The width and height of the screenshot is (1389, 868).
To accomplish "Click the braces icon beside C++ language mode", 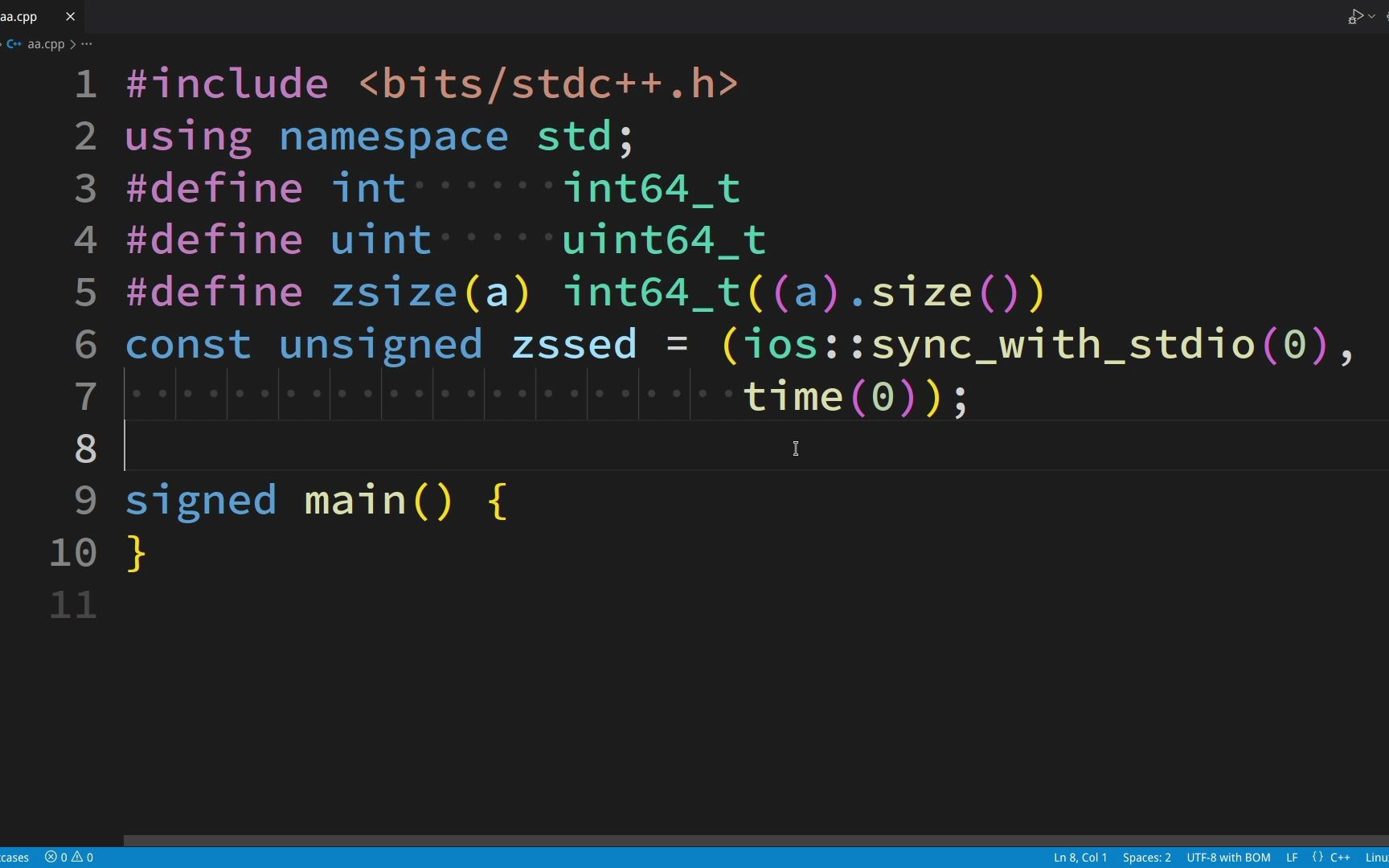I will 1317,858.
